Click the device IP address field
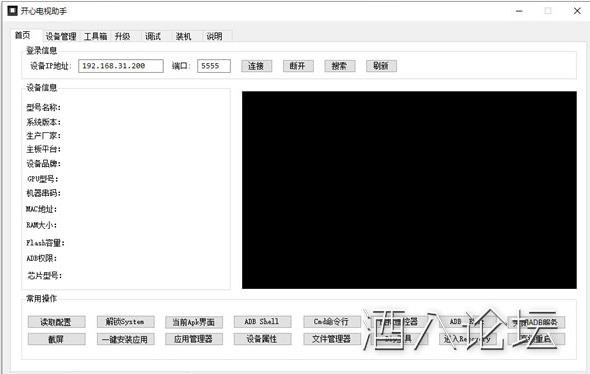Viewport: 590px width, 374px height. pos(121,66)
